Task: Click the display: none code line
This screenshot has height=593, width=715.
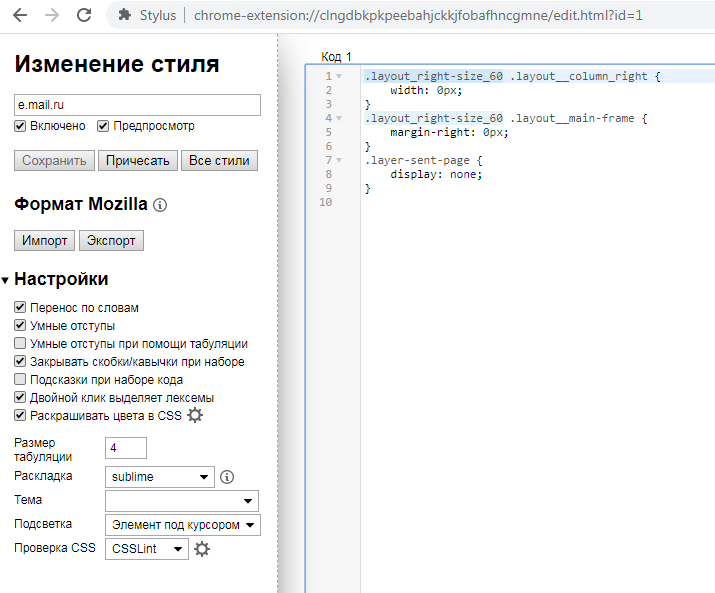Action: coord(436,174)
